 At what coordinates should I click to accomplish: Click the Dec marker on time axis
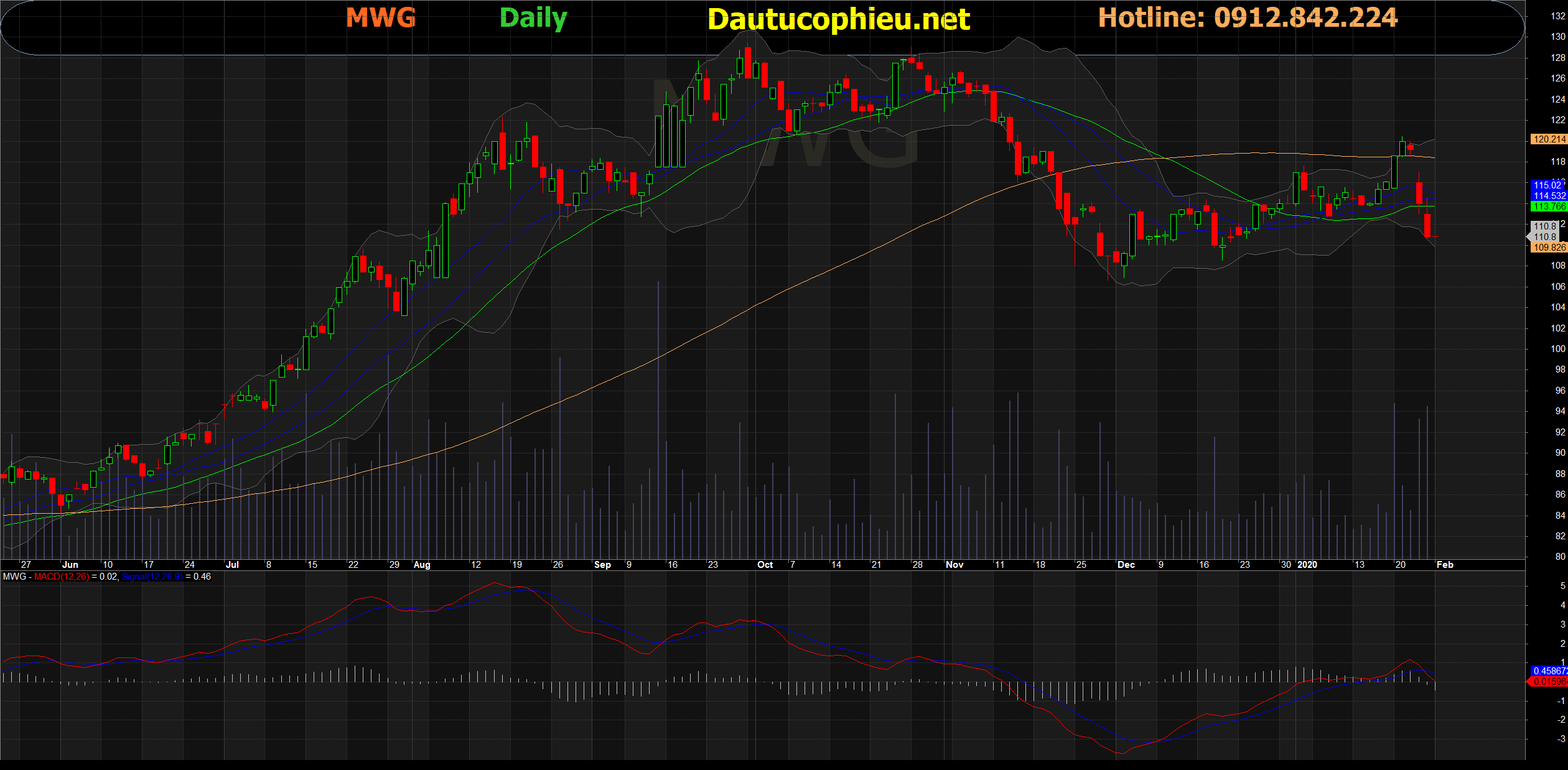(1126, 565)
